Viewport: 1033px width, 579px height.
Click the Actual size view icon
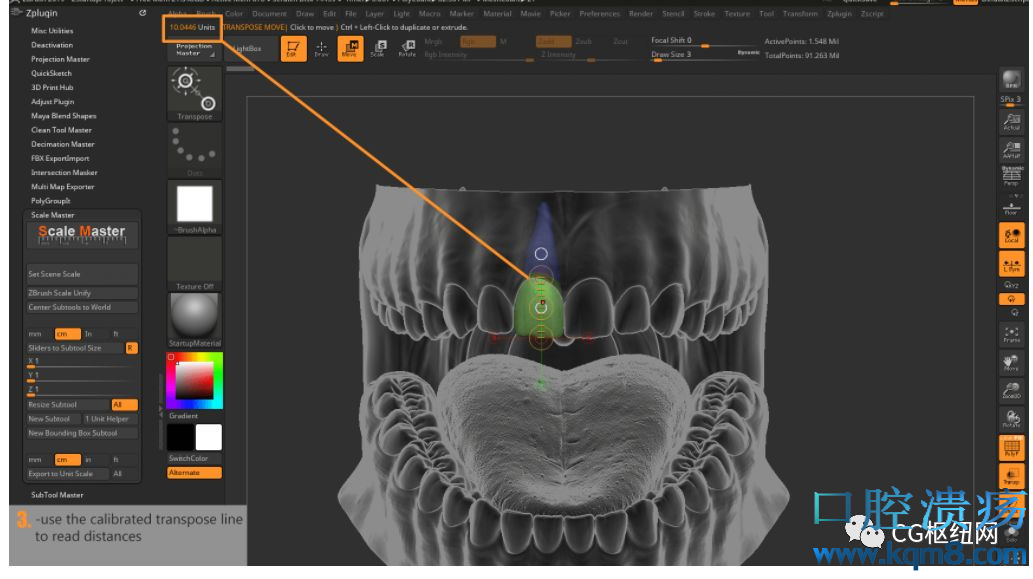[x=1011, y=123]
